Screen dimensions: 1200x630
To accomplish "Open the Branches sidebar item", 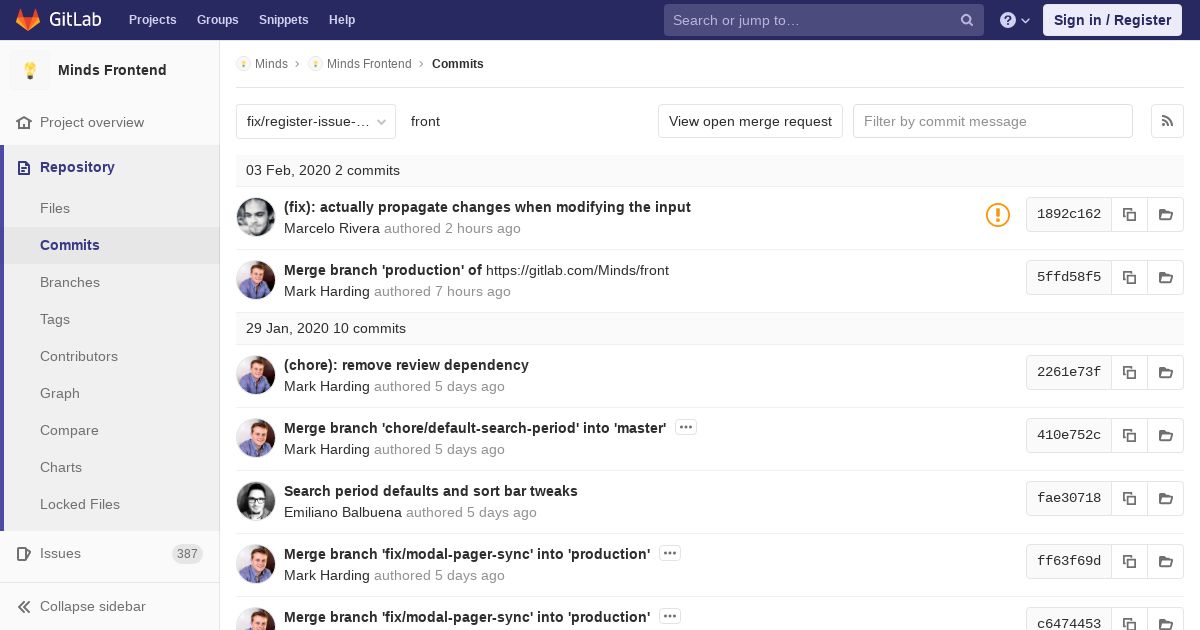I will click(70, 282).
